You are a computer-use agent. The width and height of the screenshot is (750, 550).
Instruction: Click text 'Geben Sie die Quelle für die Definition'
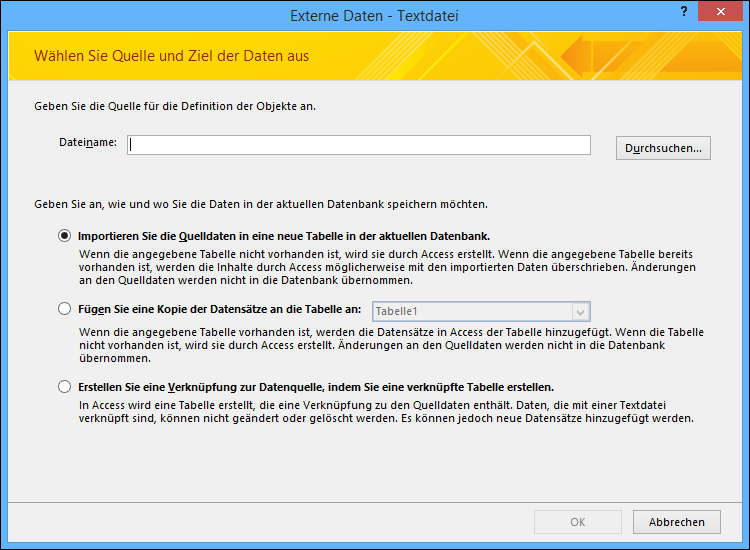pyautogui.click(x=175, y=106)
